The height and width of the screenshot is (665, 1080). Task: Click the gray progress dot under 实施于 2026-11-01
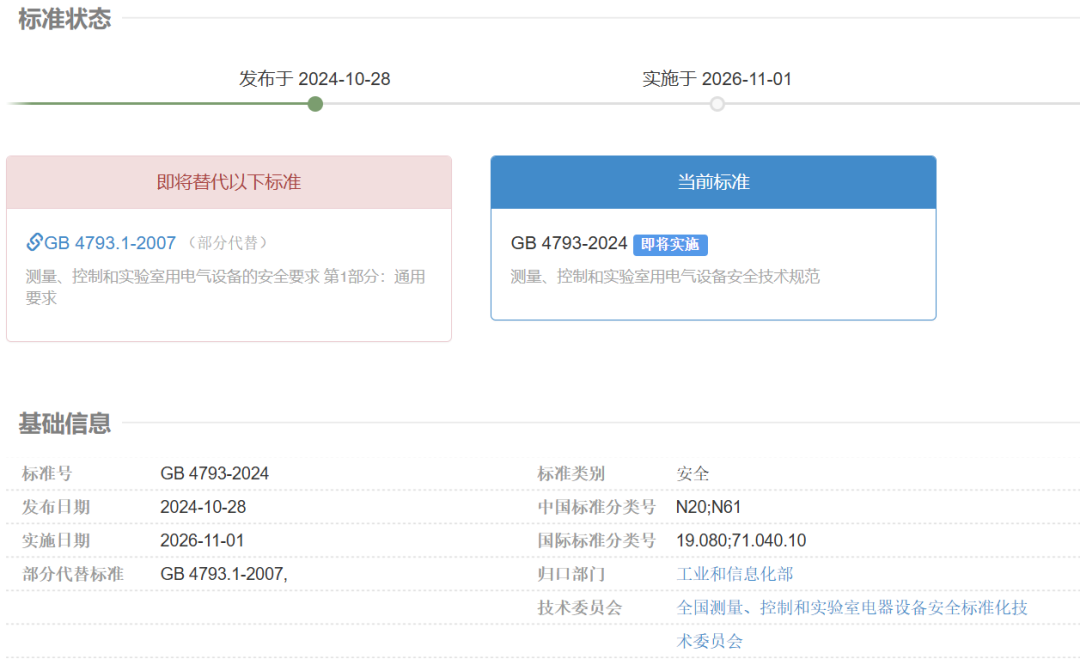[717, 103]
